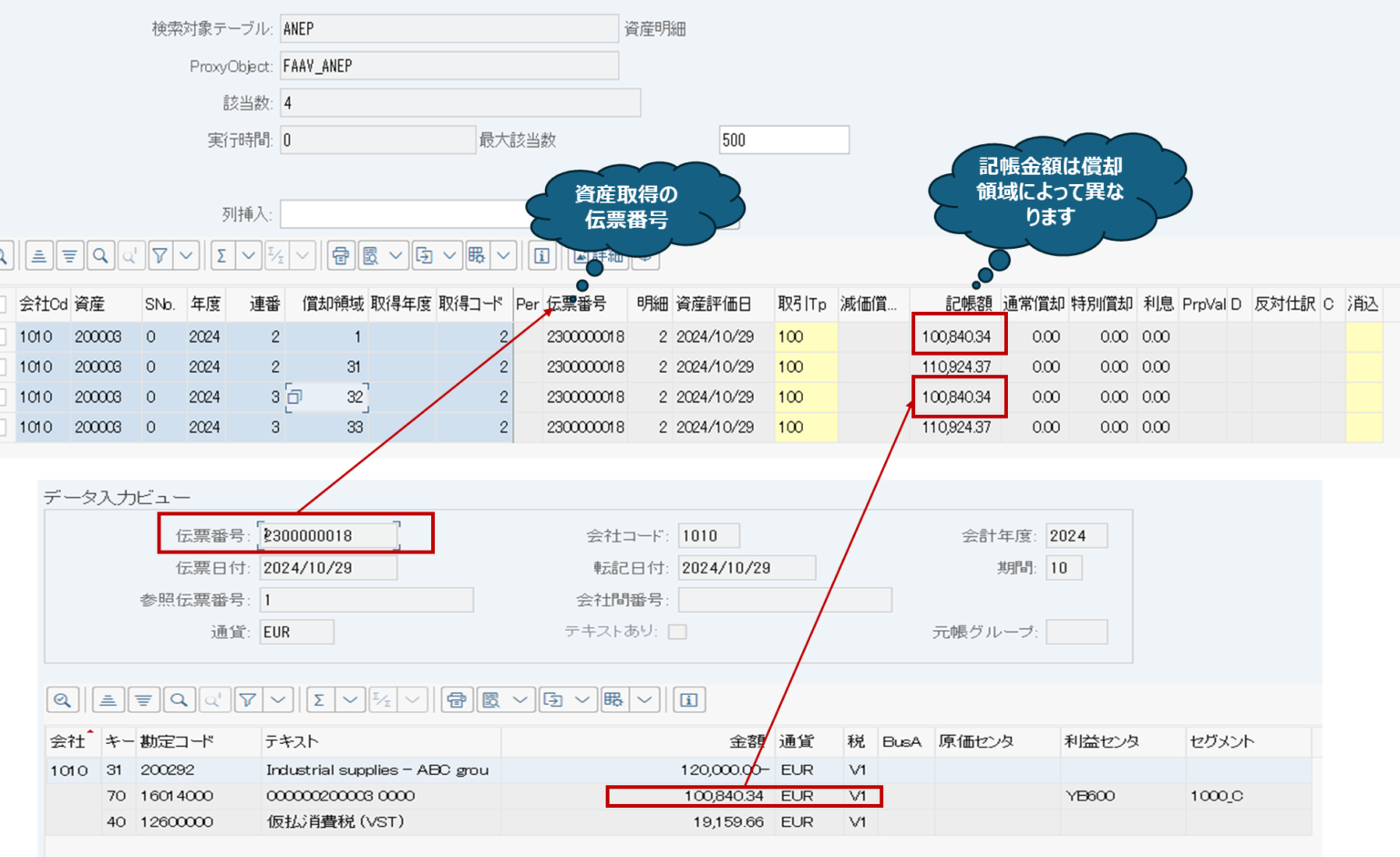Click the 最大該当数 field showing 500

[x=784, y=139]
